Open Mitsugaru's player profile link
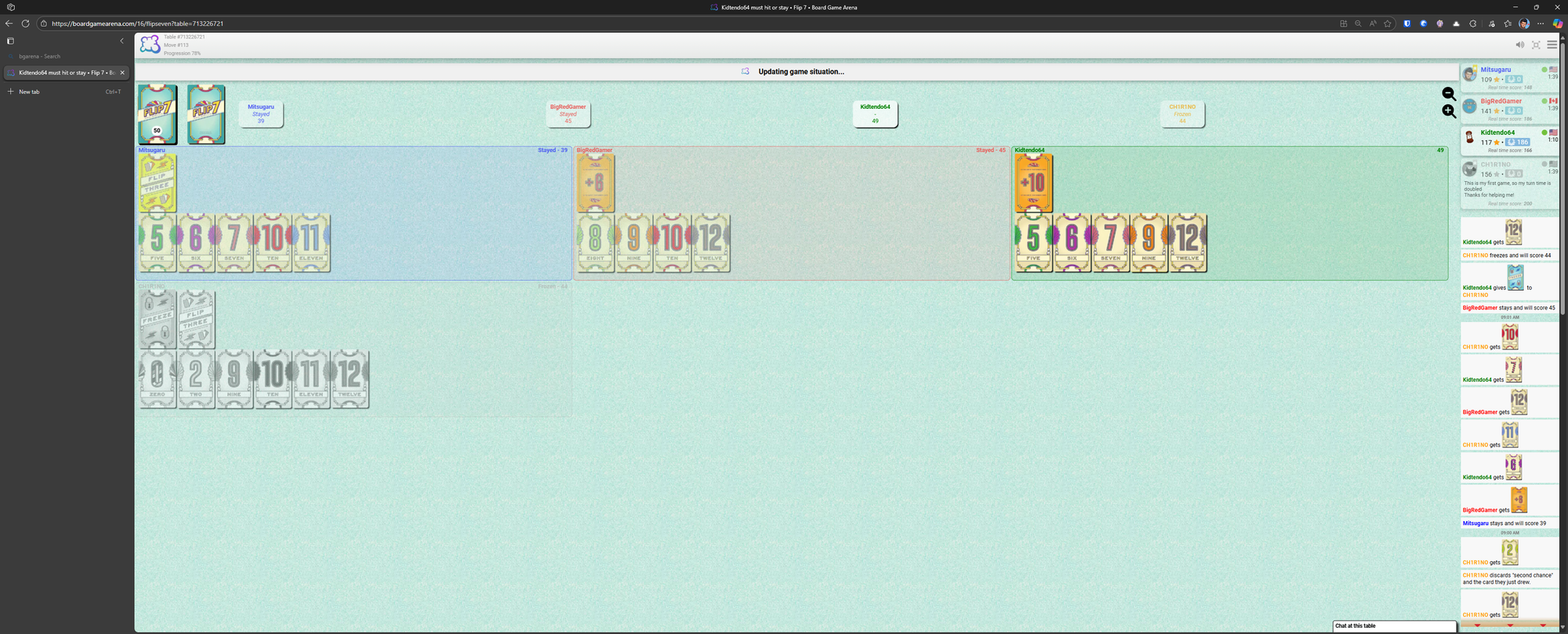 [1495, 70]
